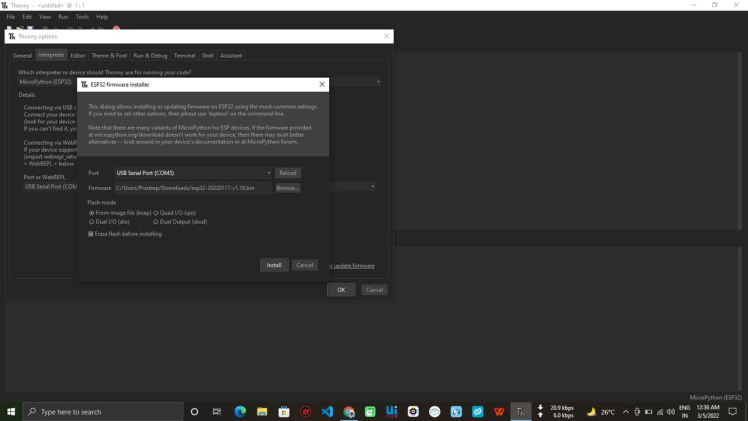Open the Windows Start menu

[11, 411]
